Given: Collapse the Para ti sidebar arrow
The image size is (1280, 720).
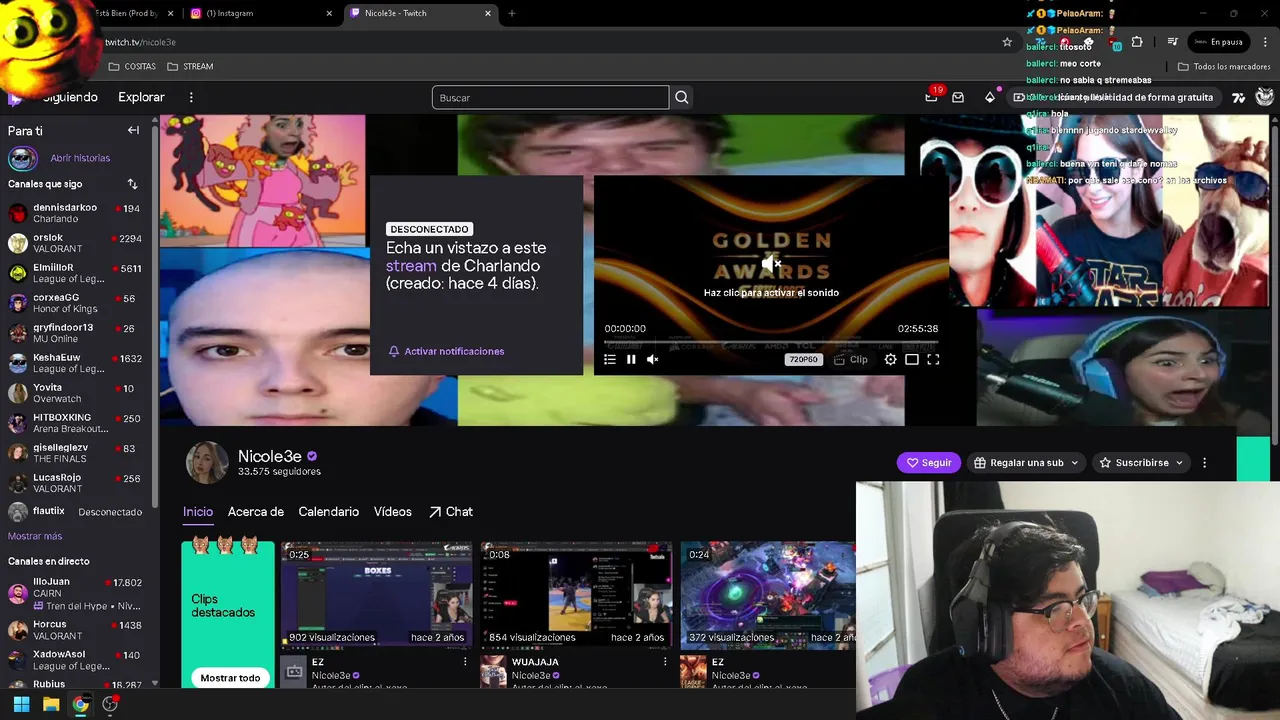Looking at the screenshot, I should pos(133,130).
